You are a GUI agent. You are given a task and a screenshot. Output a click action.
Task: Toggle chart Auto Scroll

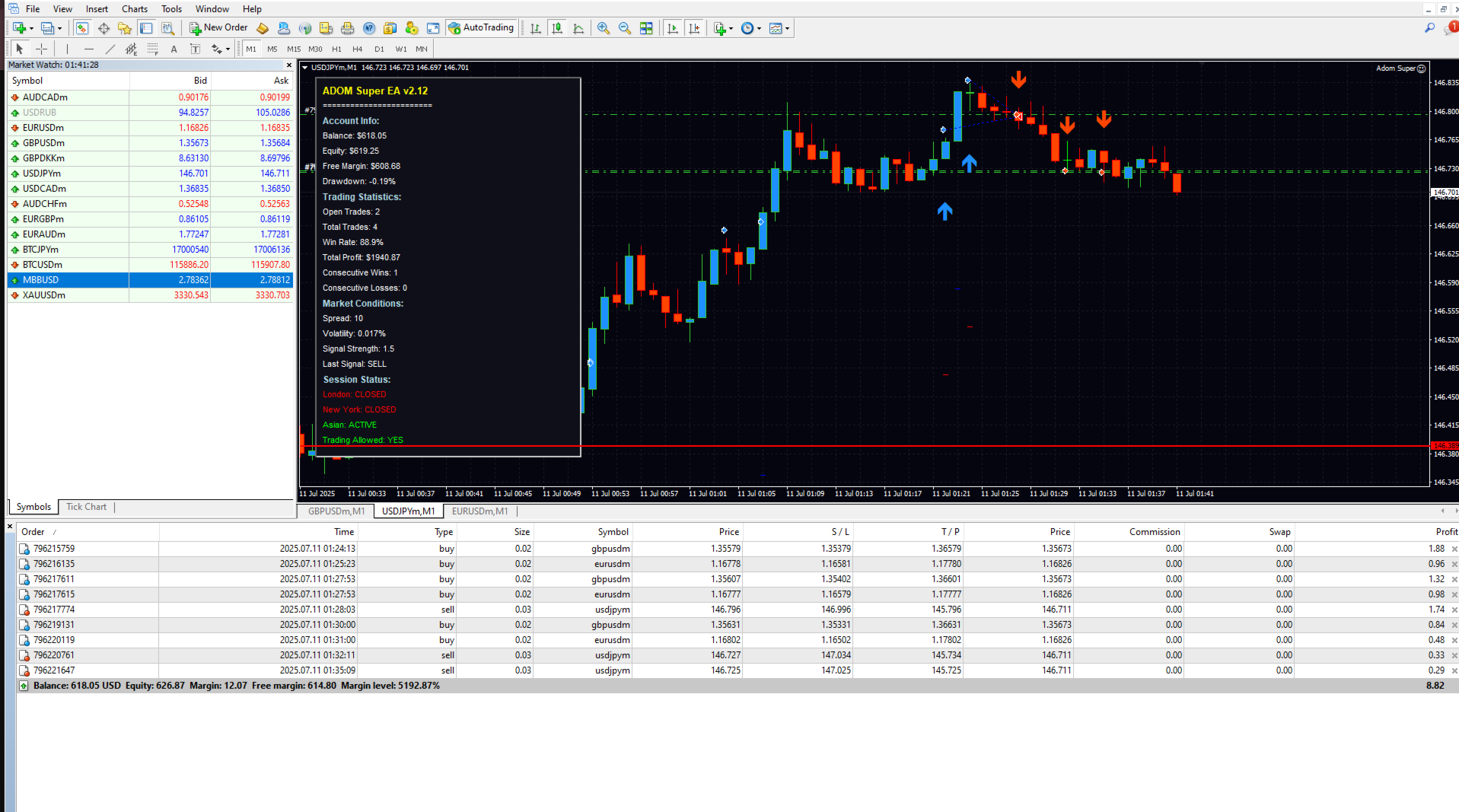tap(673, 28)
